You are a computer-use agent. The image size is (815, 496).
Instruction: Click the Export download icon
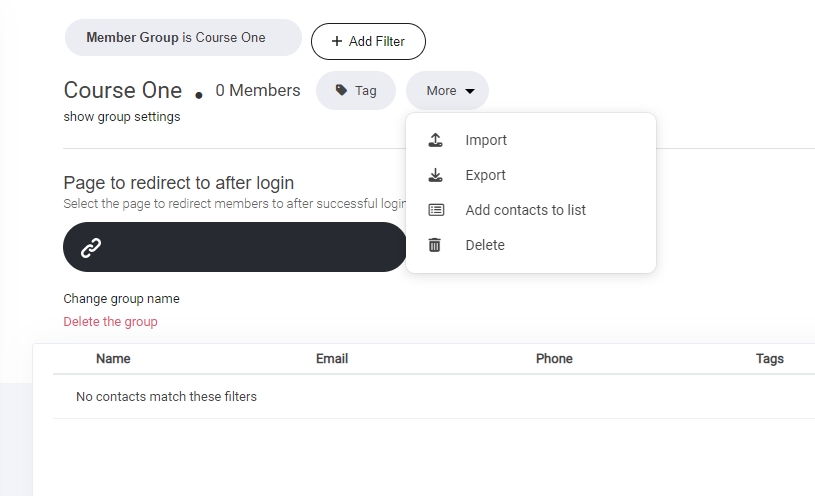point(435,175)
